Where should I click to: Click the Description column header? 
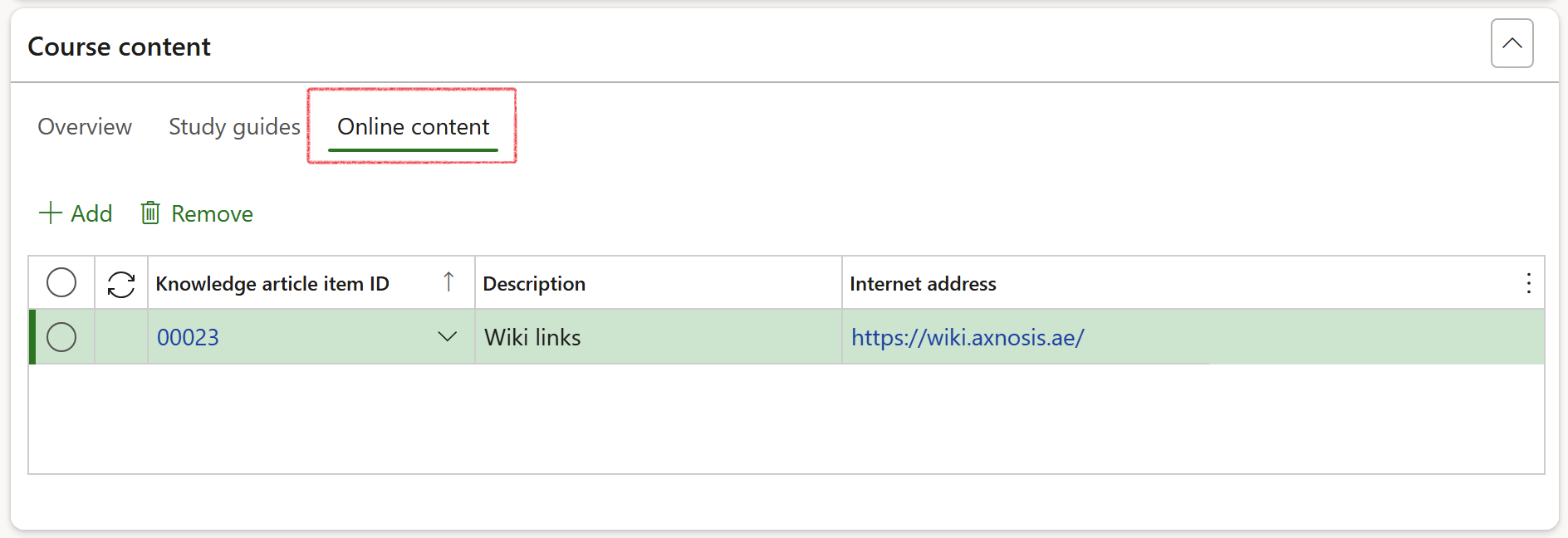[x=534, y=284]
